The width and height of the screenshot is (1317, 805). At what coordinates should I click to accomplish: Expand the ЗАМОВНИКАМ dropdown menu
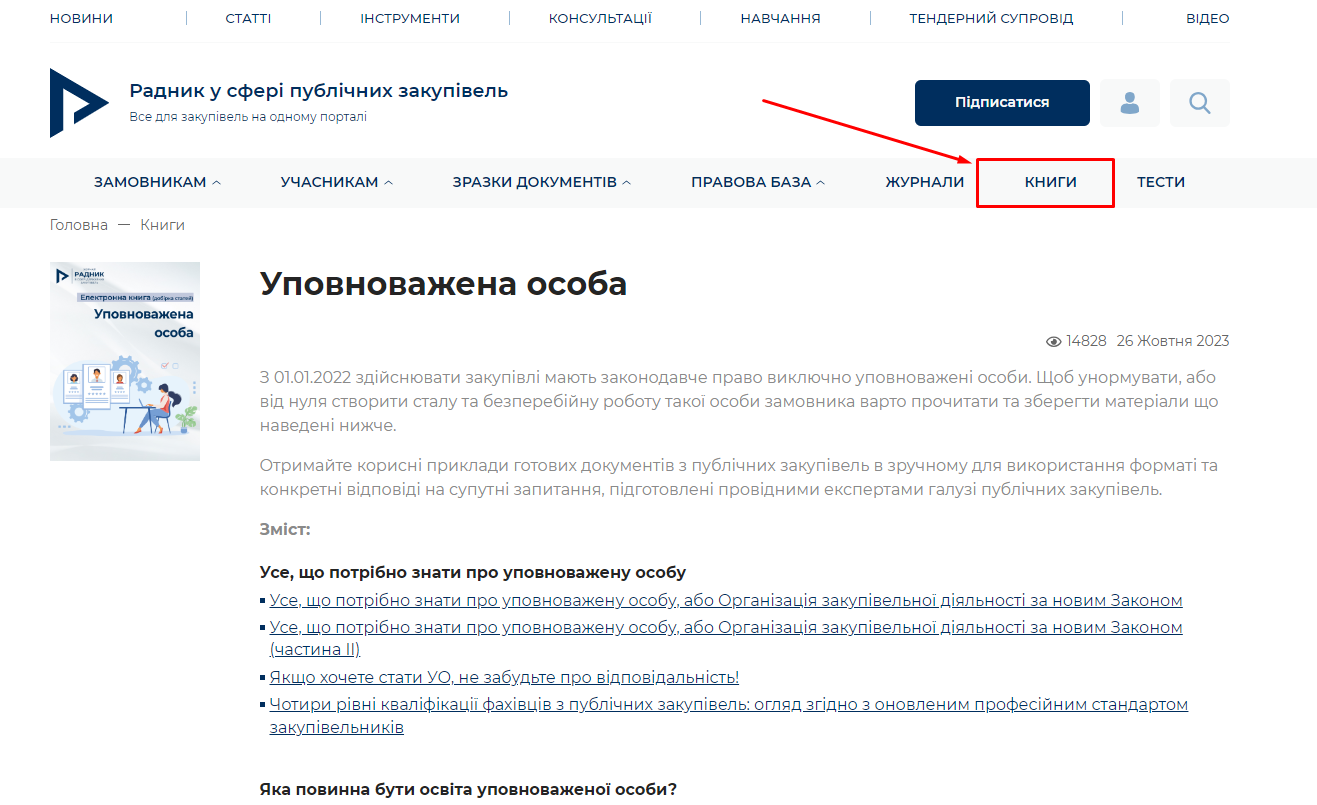(x=157, y=182)
